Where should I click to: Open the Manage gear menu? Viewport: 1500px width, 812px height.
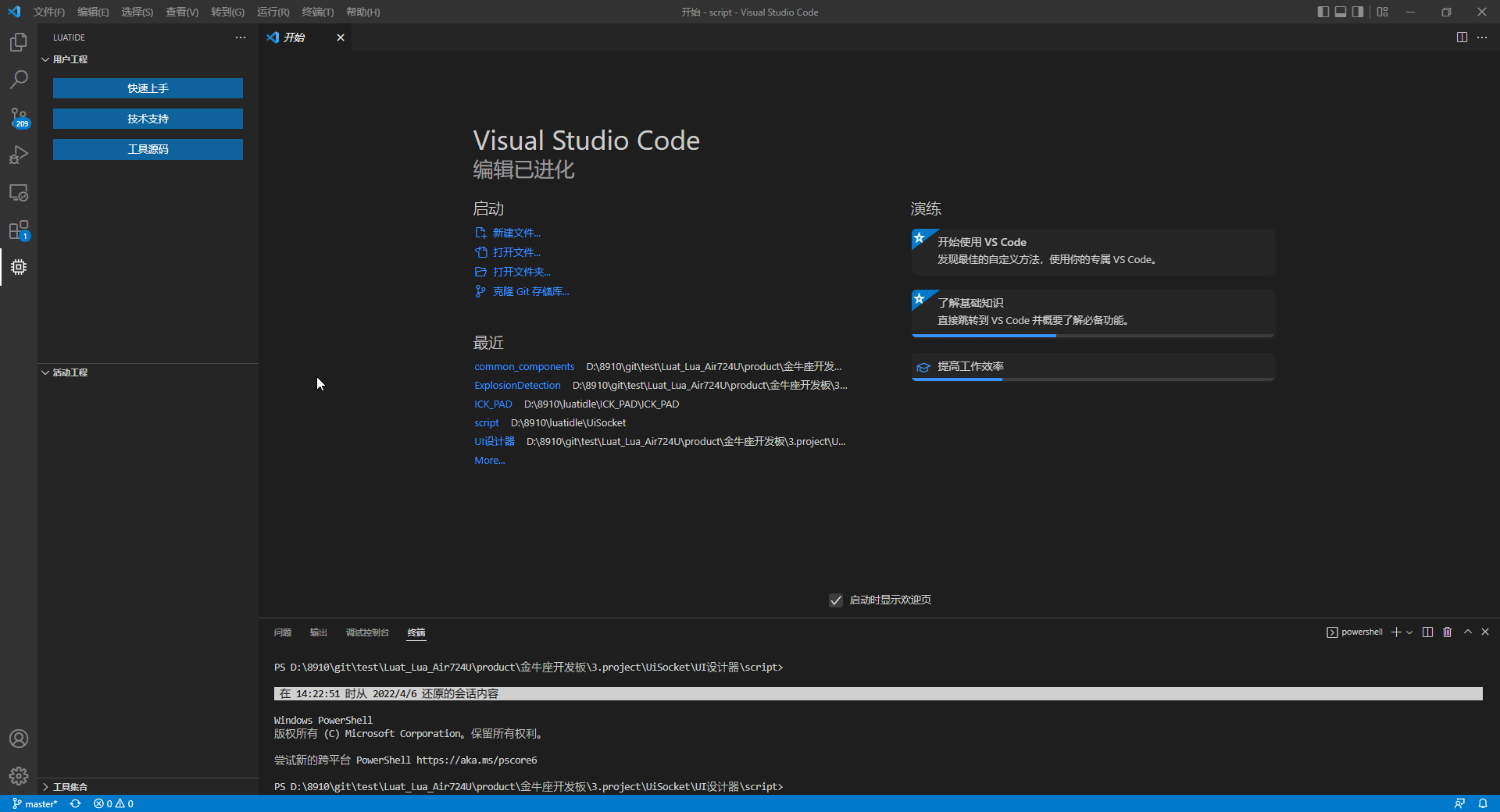coord(19,776)
